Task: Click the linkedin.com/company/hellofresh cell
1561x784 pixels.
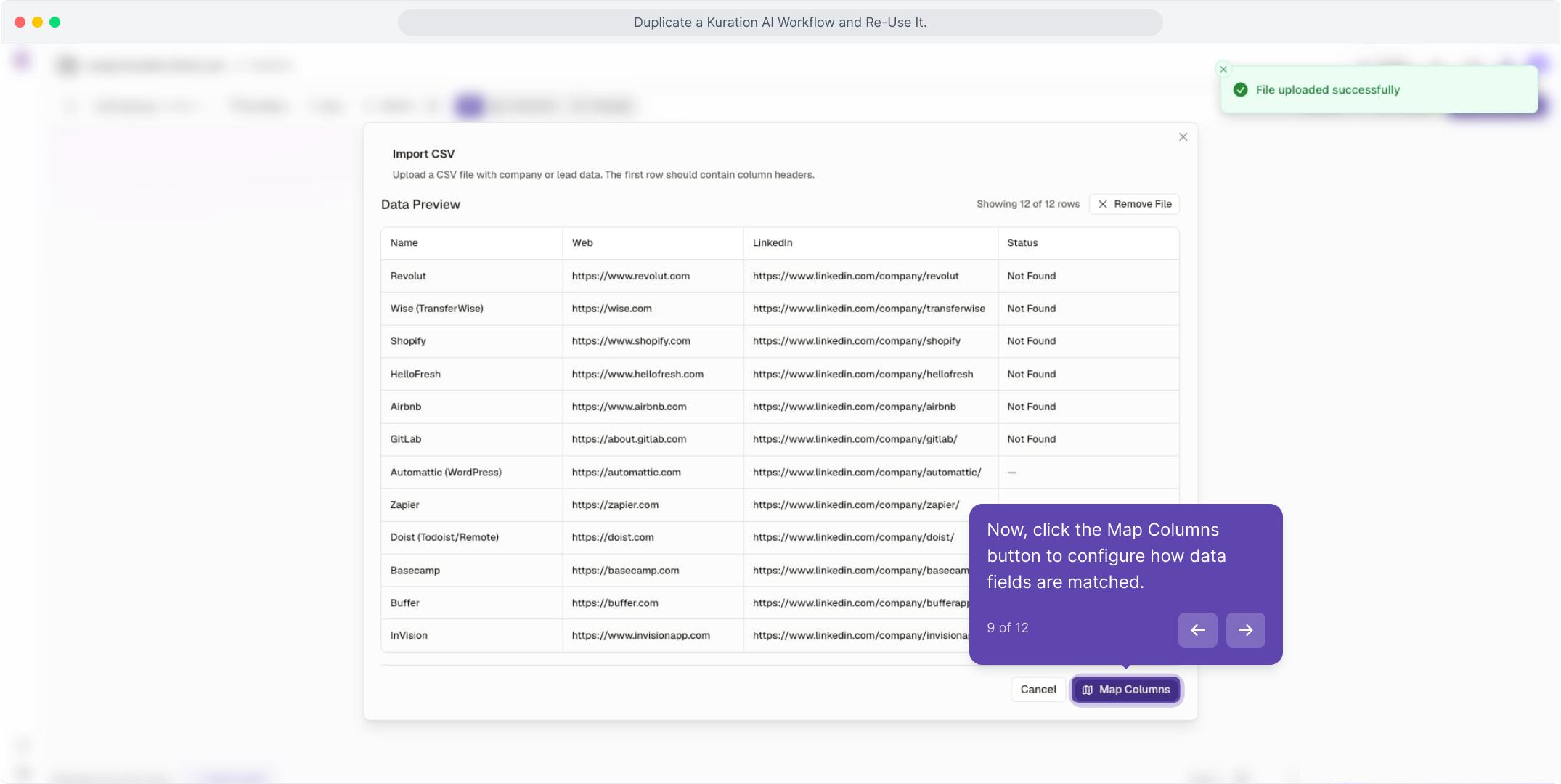Action: coord(871,374)
